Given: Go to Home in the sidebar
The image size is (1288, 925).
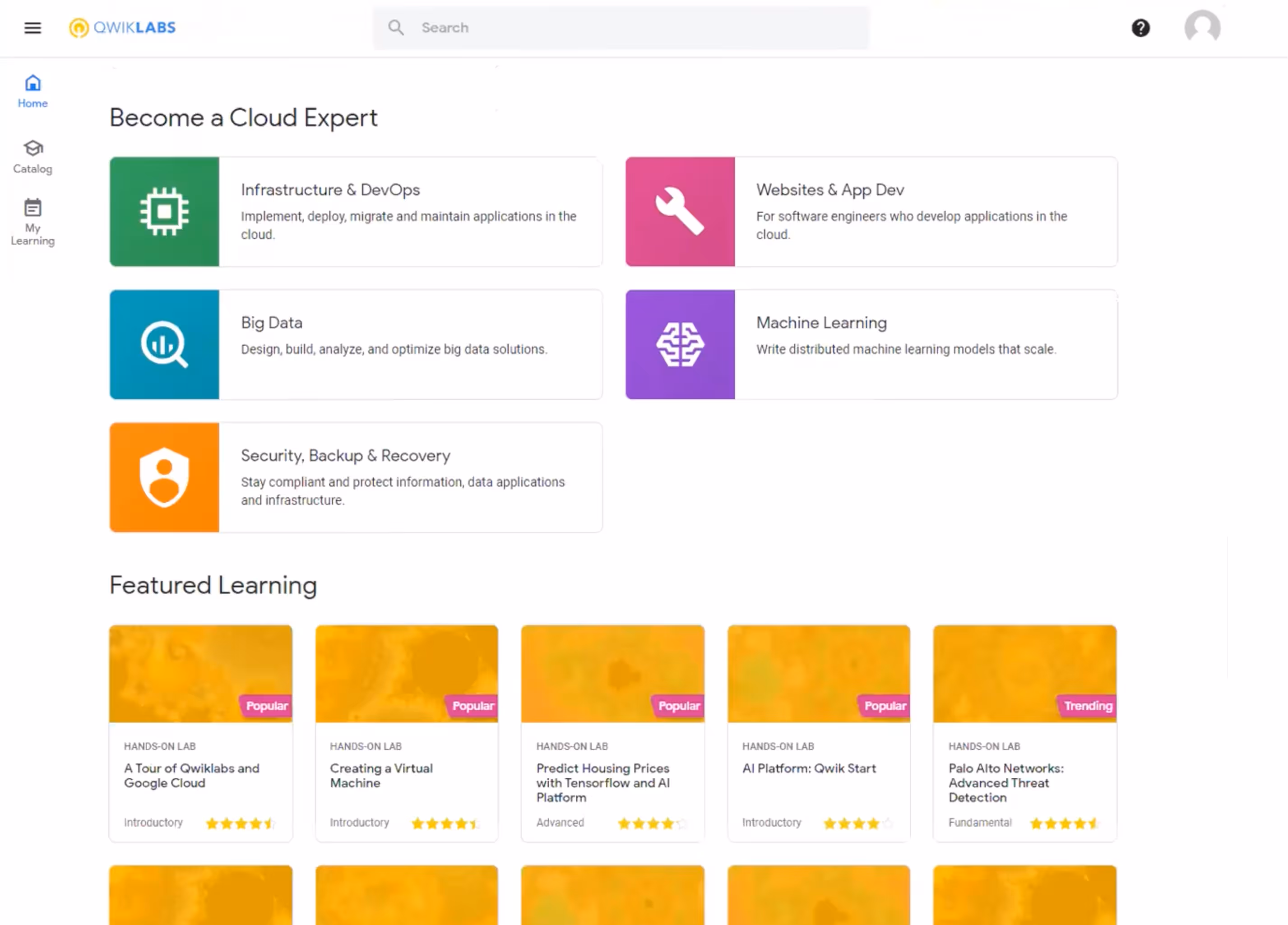Looking at the screenshot, I should 32,91.
